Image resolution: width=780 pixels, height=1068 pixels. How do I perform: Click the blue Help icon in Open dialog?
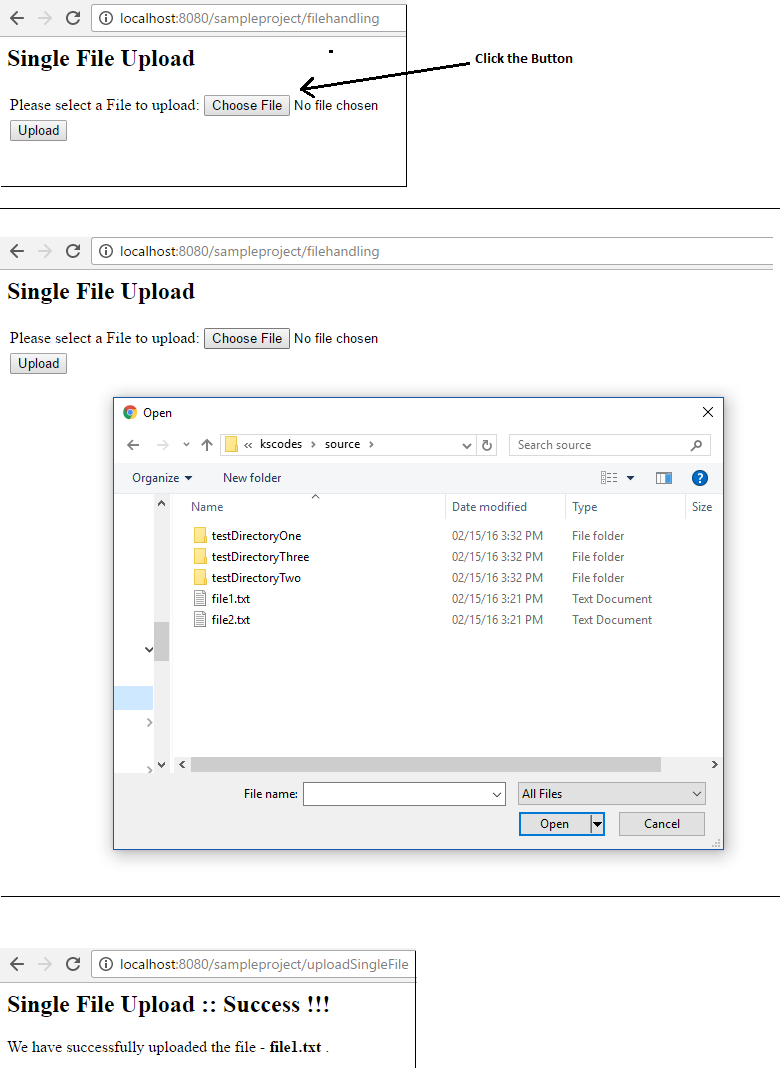(x=700, y=478)
